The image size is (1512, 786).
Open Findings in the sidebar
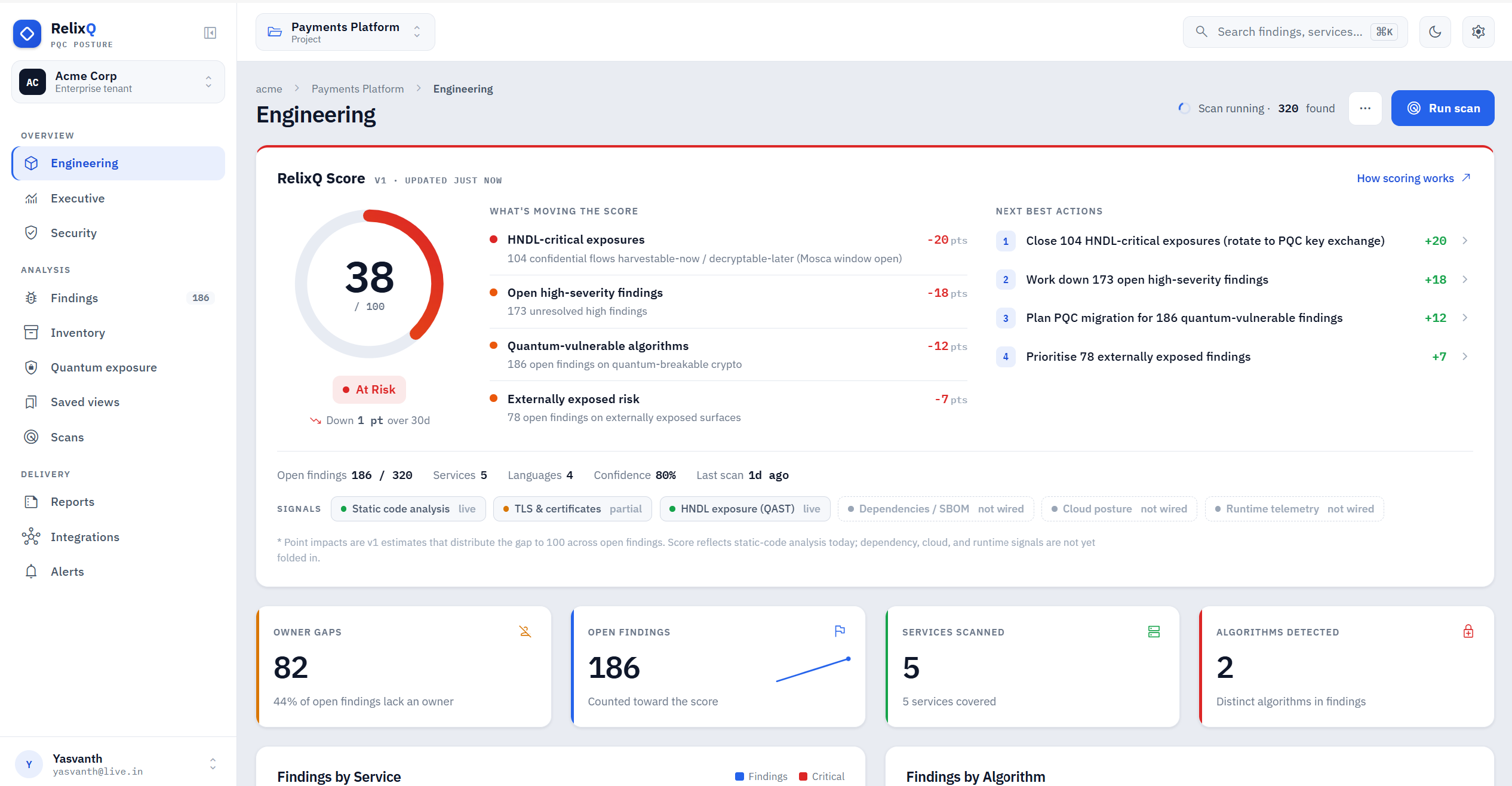click(118, 298)
